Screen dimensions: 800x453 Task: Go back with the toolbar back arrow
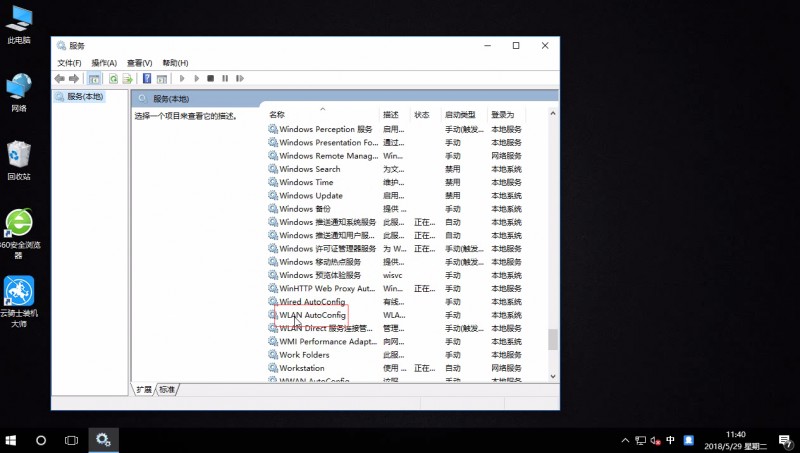60,79
